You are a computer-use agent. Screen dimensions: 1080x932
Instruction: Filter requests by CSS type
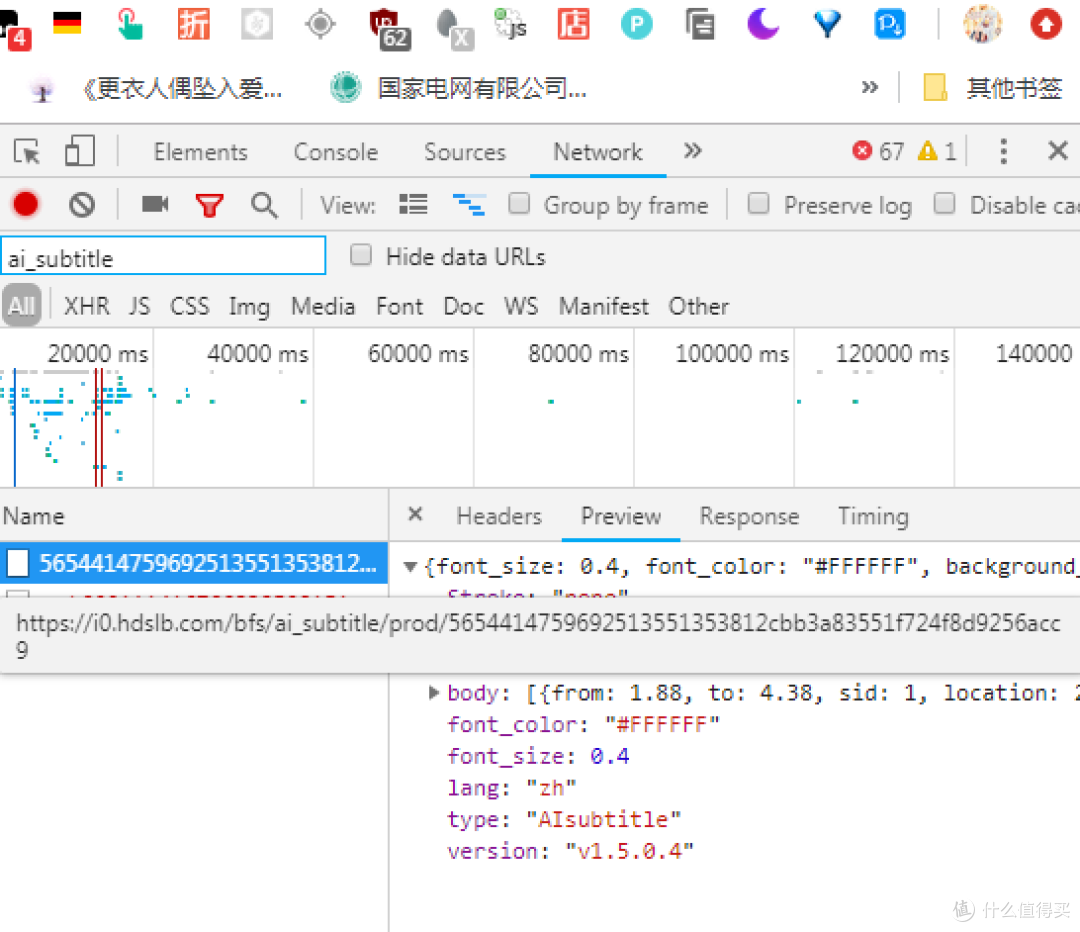(x=189, y=306)
